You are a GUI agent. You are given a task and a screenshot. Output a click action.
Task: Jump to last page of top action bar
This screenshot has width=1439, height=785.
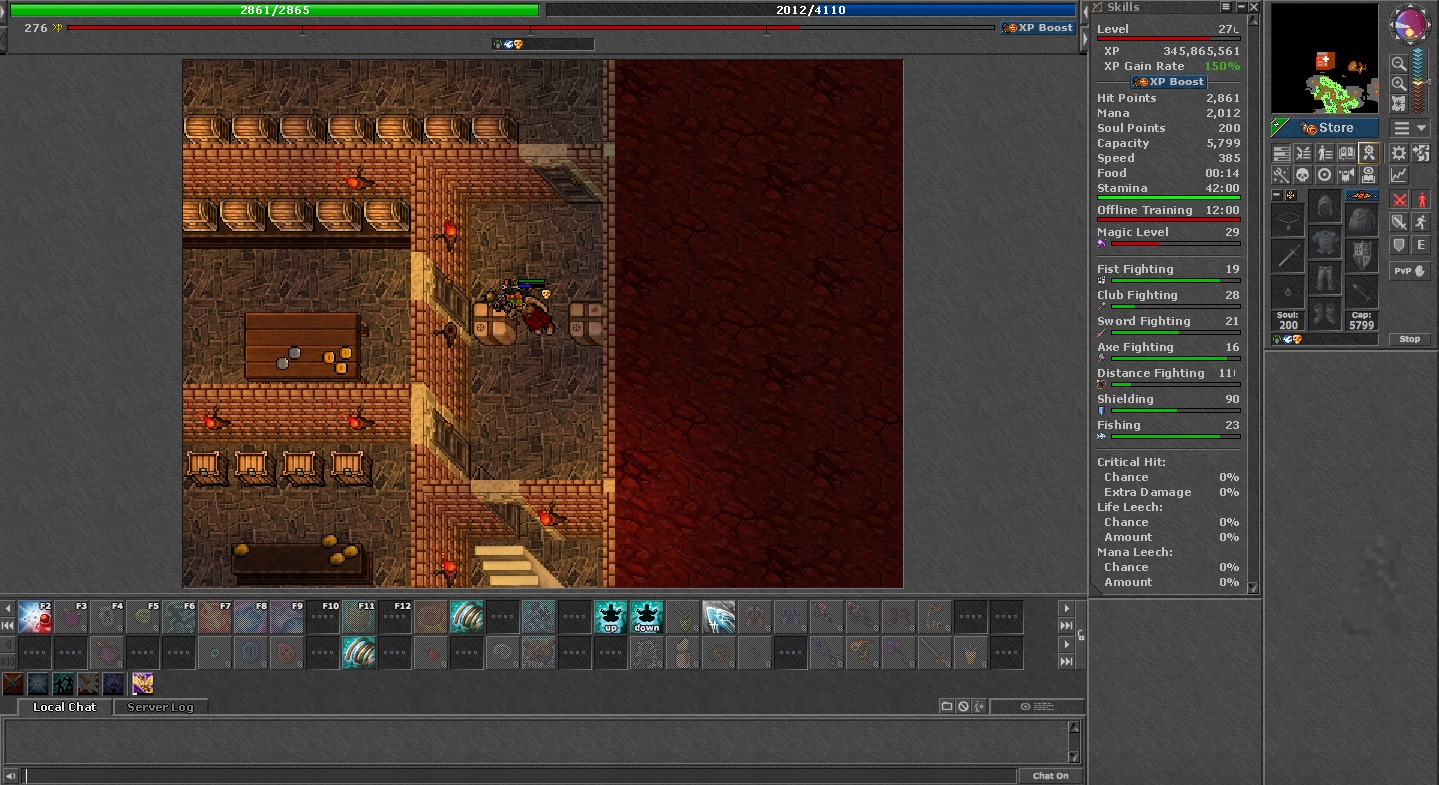coord(1067,625)
